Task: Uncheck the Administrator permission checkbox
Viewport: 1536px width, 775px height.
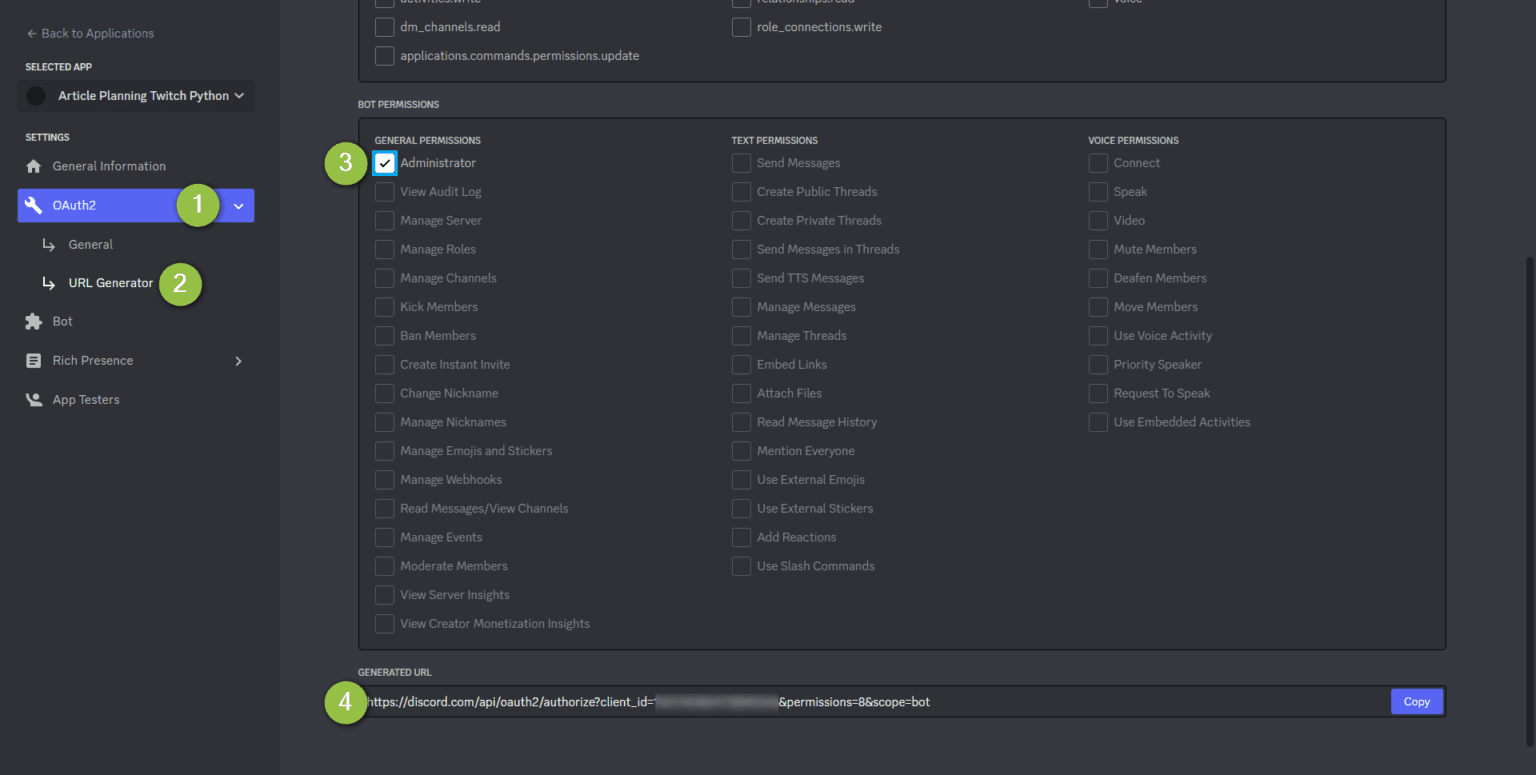Action: click(385, 163)
